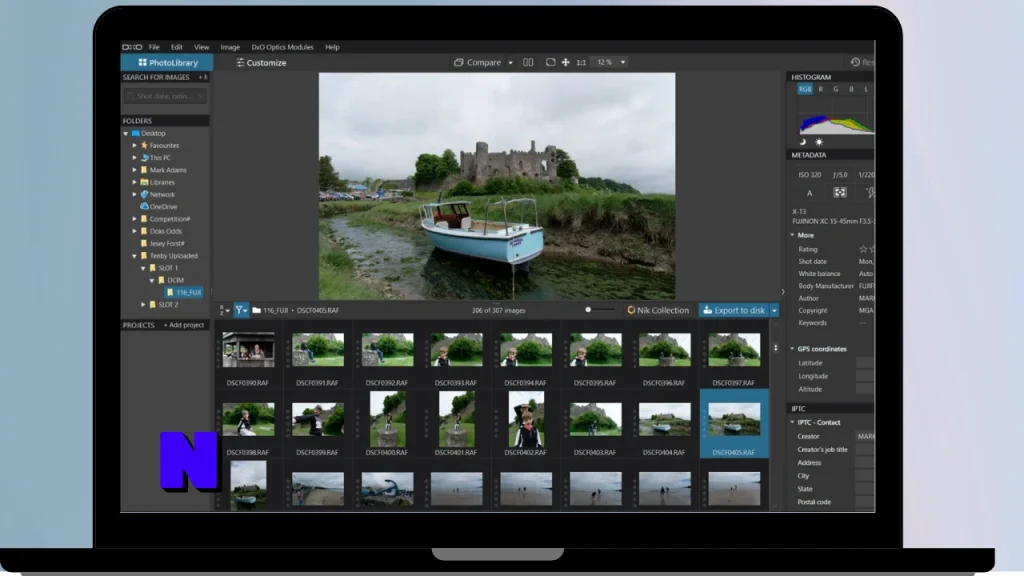Switch to the Customize tab
The width and height of the screenshot is (1024, 576).
[x=261, y=63]
